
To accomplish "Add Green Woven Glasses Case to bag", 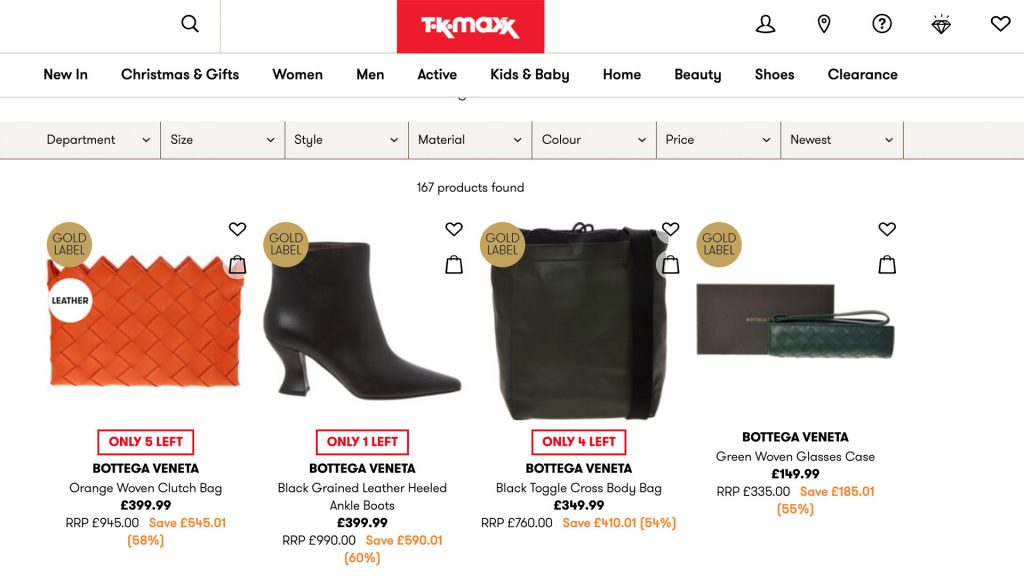I will click(x=887, y=264).
